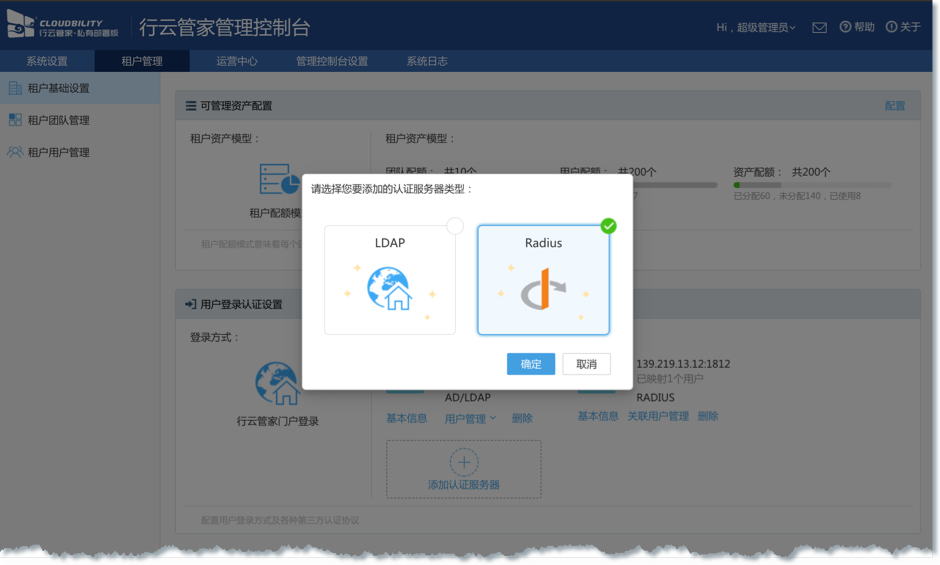Click the 资产配额 progress bar

click(x=811, y=185)
